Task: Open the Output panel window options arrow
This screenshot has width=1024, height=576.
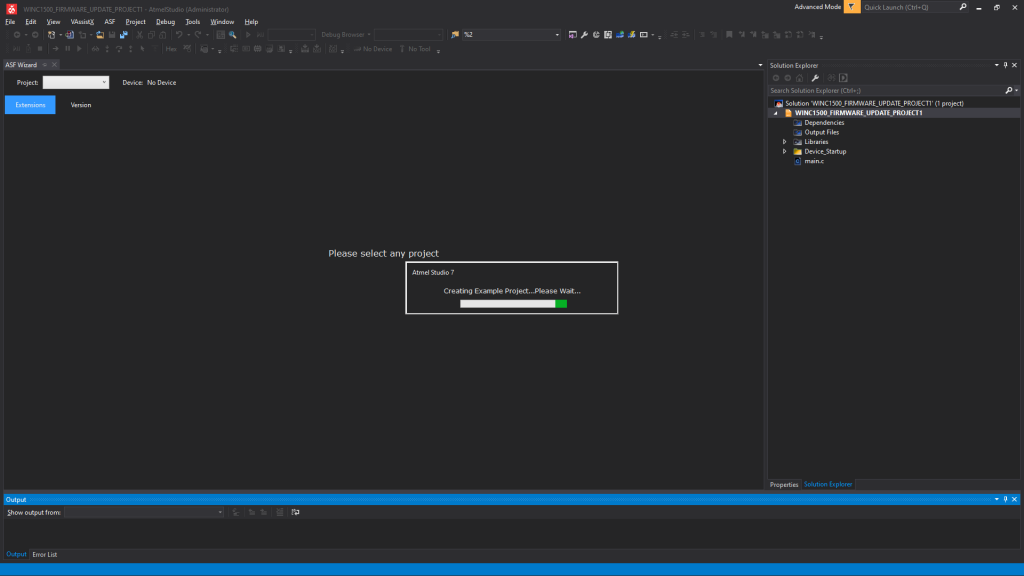Action: 997,500
